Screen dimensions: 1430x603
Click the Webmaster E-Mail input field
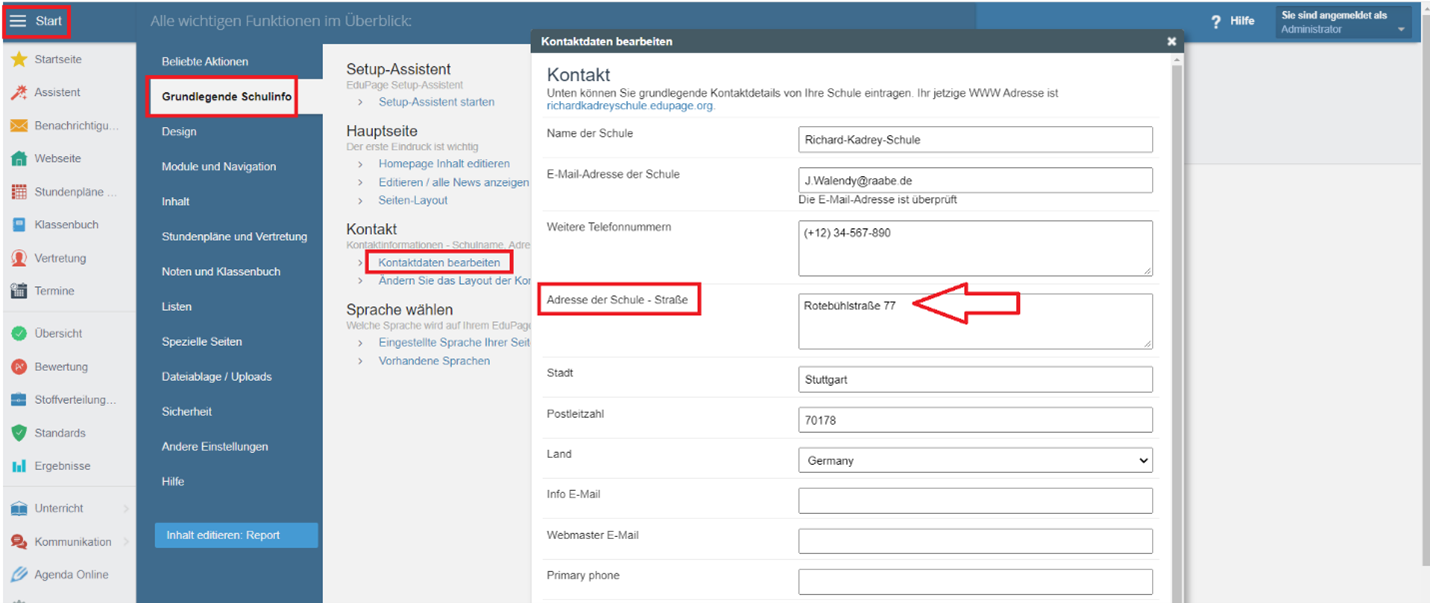[975, 542]
